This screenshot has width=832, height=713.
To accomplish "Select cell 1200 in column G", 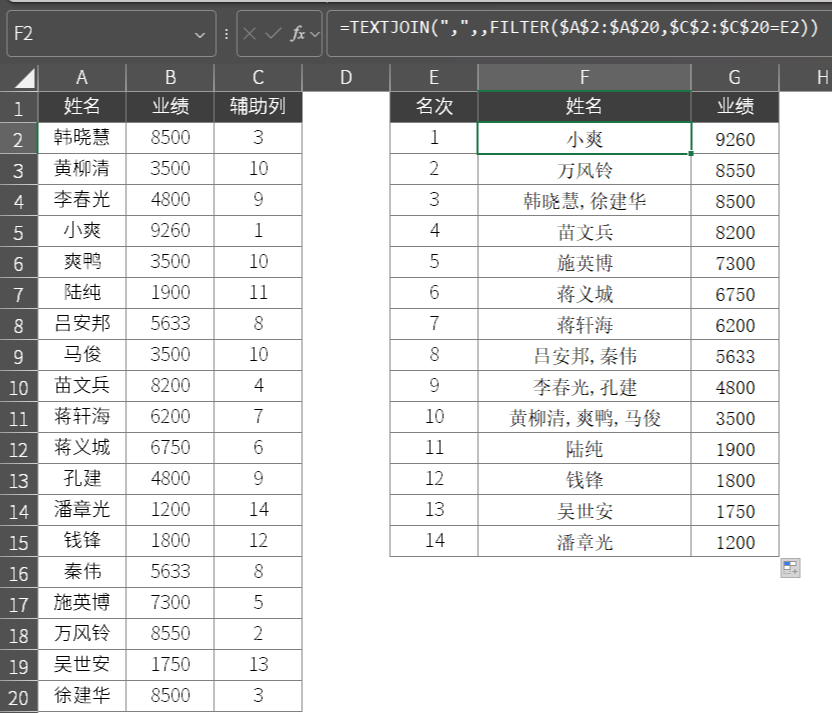I will pos(735,542).
